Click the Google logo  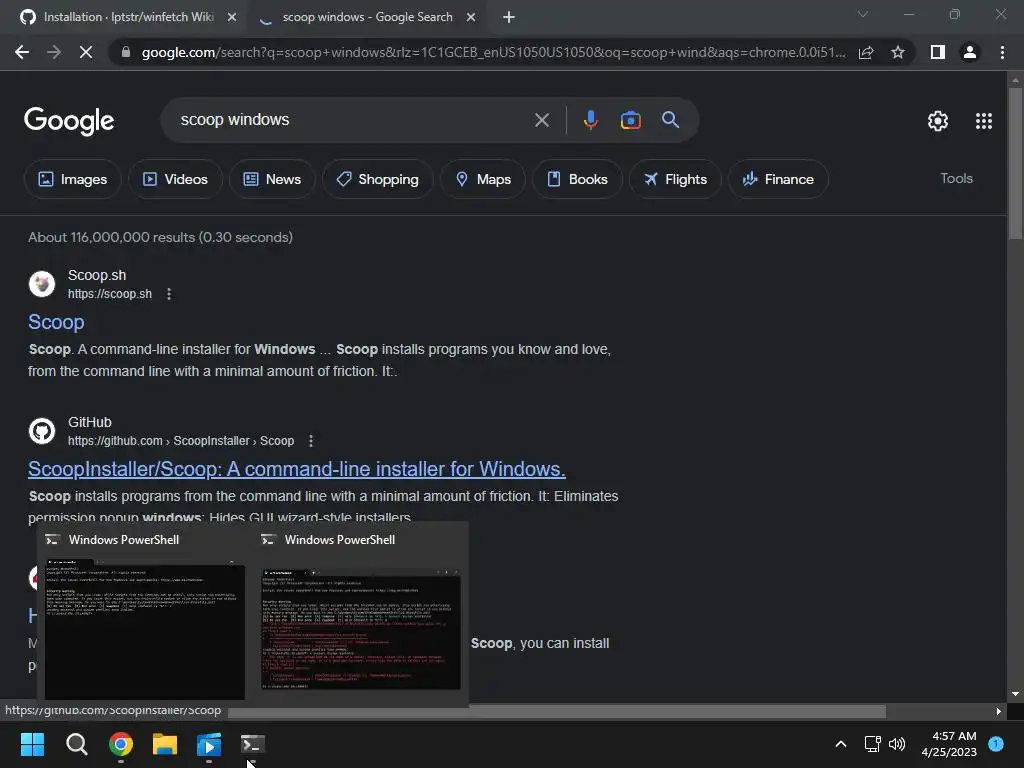pos(69,121)
